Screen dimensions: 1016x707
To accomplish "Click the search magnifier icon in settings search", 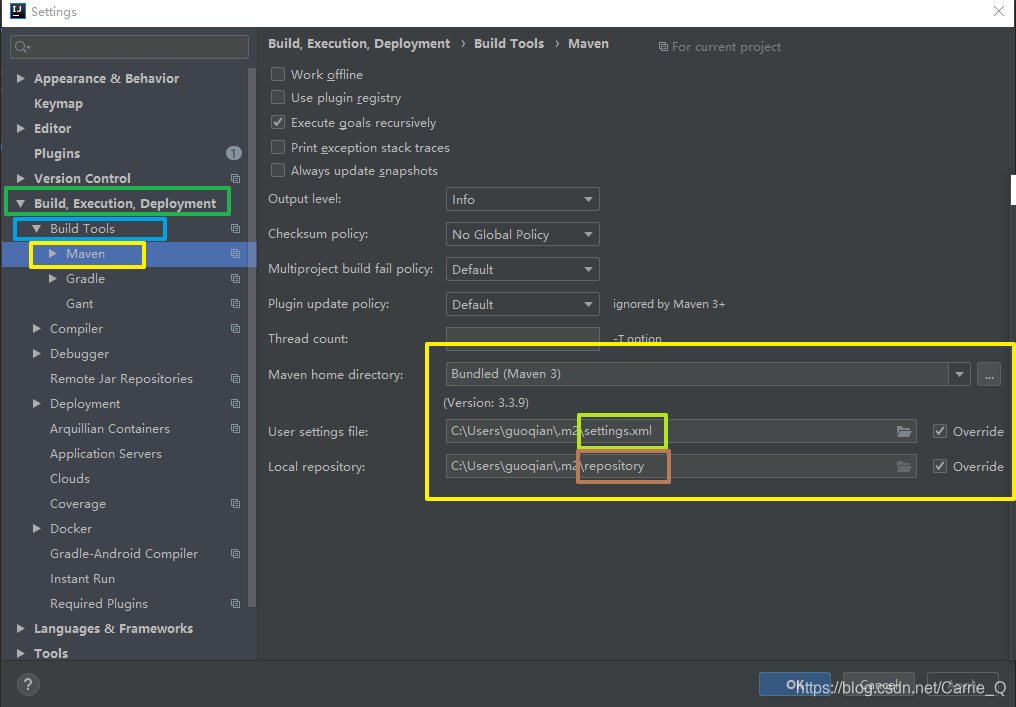I will 22,47.
